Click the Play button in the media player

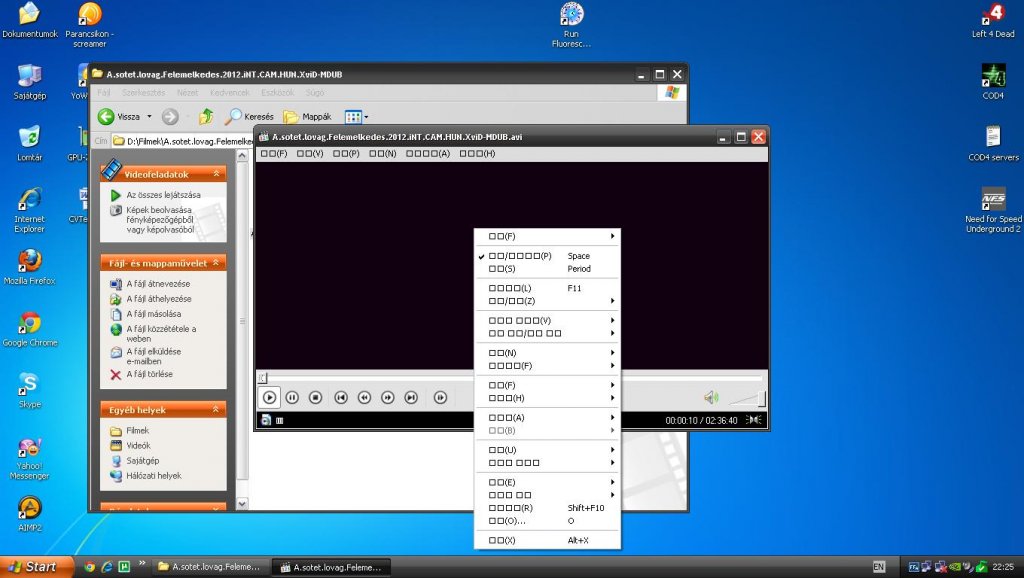pos(269,397)
